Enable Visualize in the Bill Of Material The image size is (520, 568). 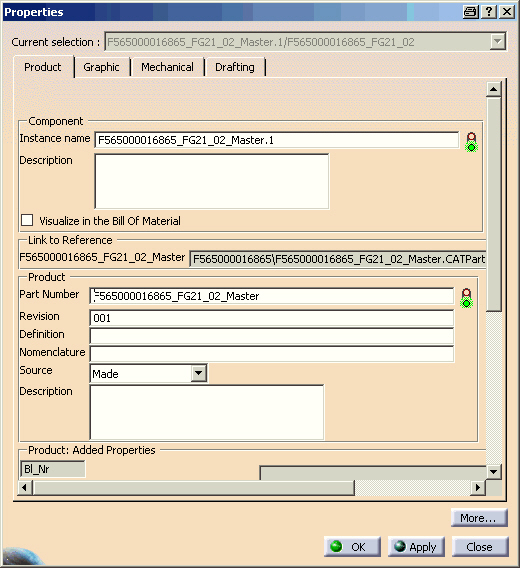(x=27, y=220)
